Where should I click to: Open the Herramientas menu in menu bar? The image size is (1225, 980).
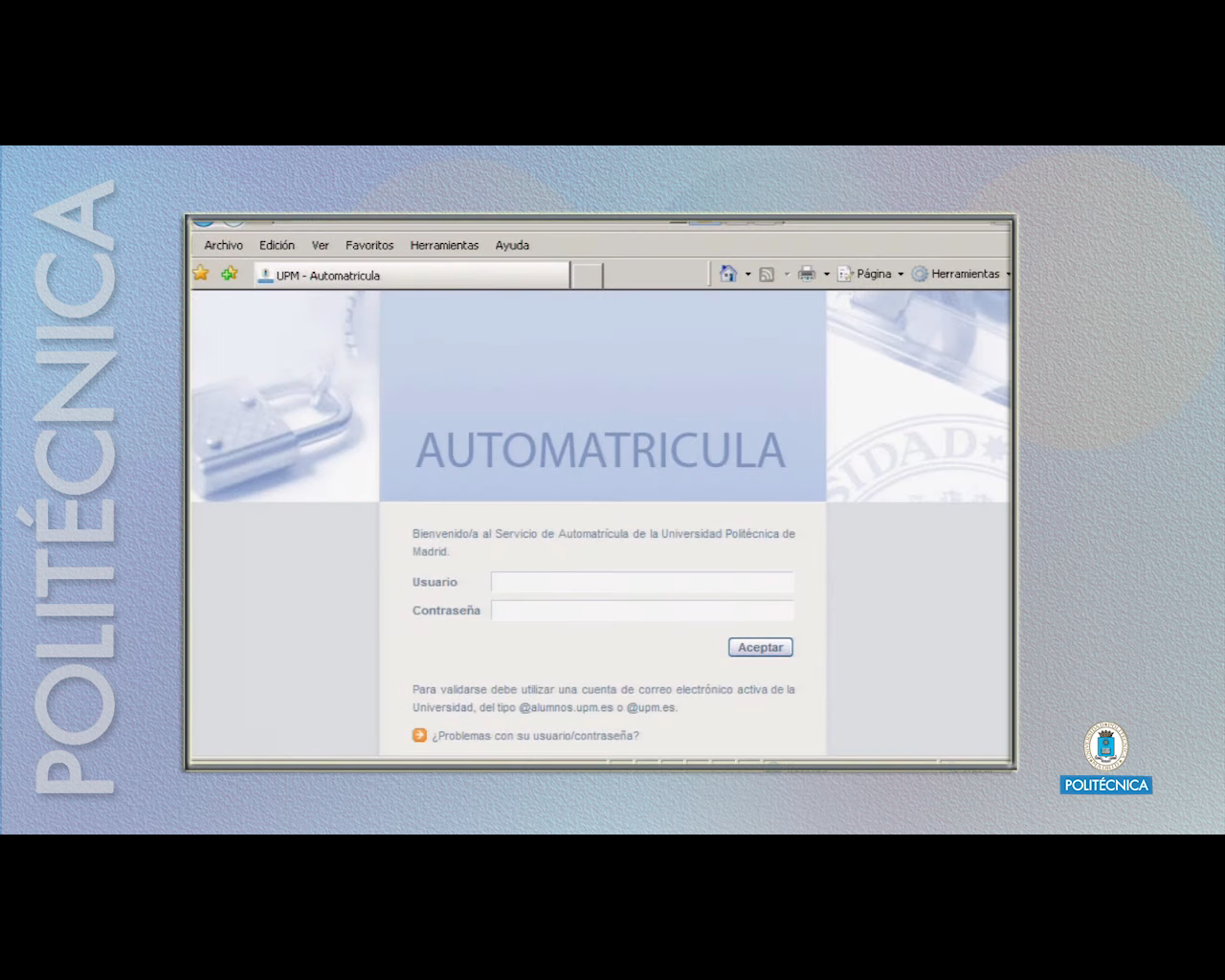(x=444, y=245)
